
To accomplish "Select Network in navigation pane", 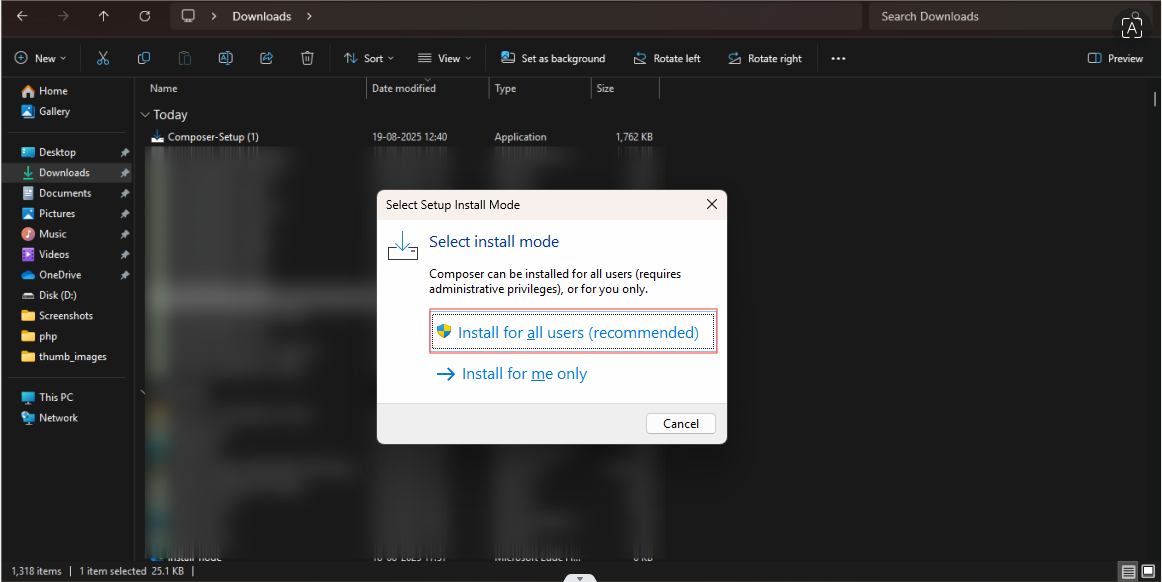I will (58, 417).
